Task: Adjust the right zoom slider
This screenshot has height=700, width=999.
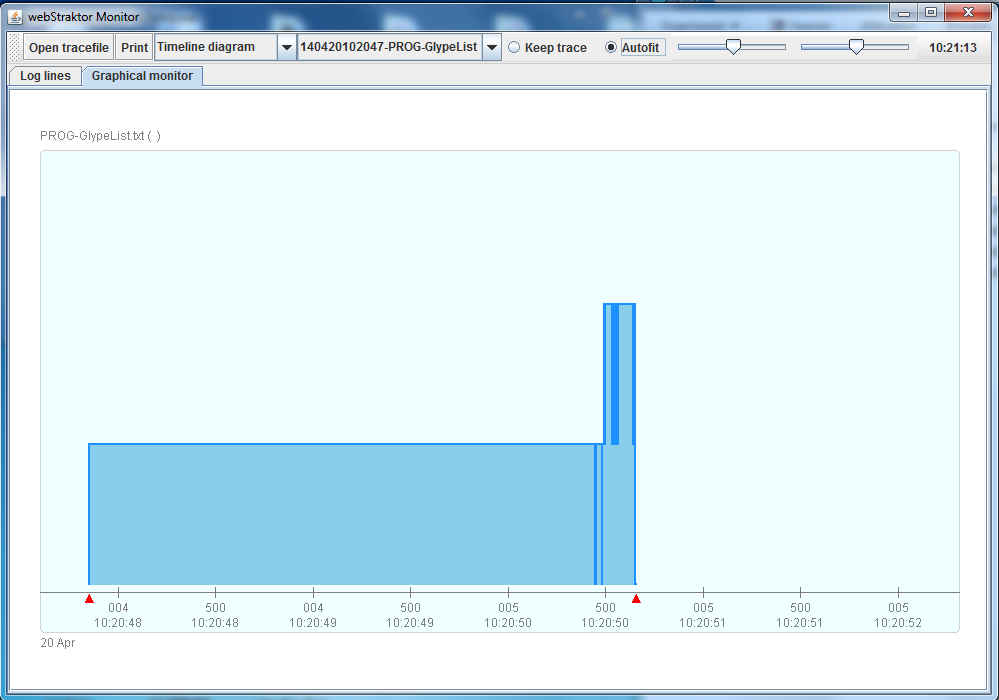Action: (856, 46)
